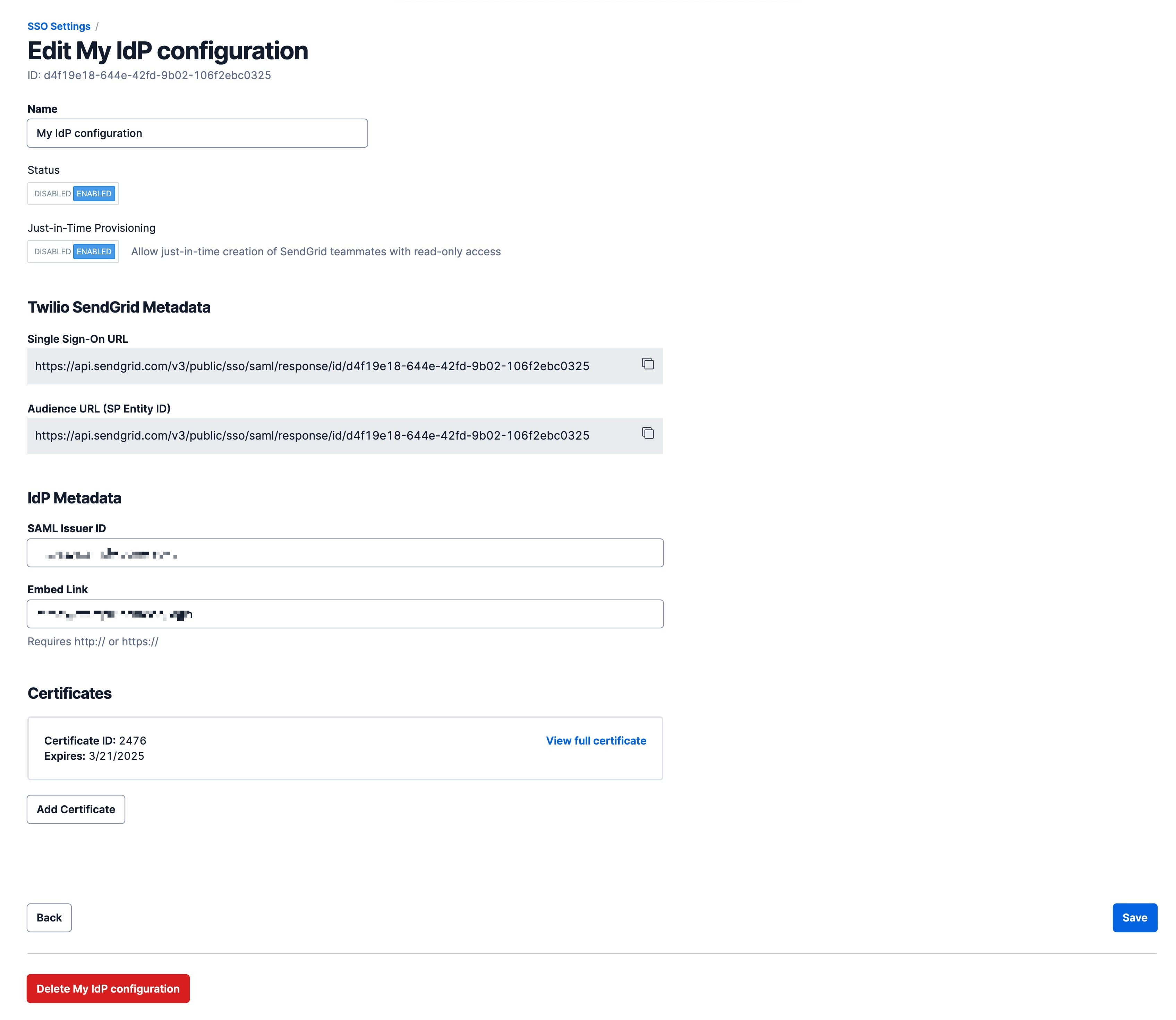The image size is (1176, 1020).
Task: Open the SSO Settings breadcrumb link
Action: pyautogui.click(x=58, y=26)
